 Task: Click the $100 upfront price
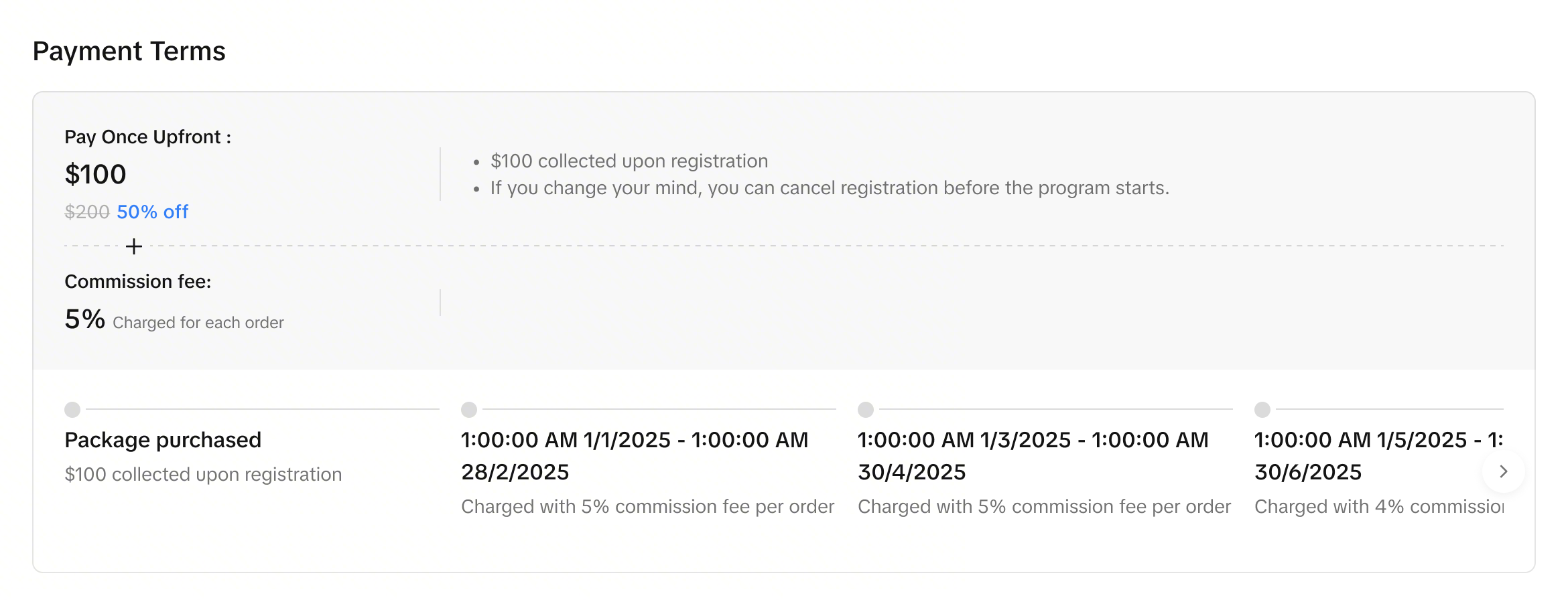(95, 174)
